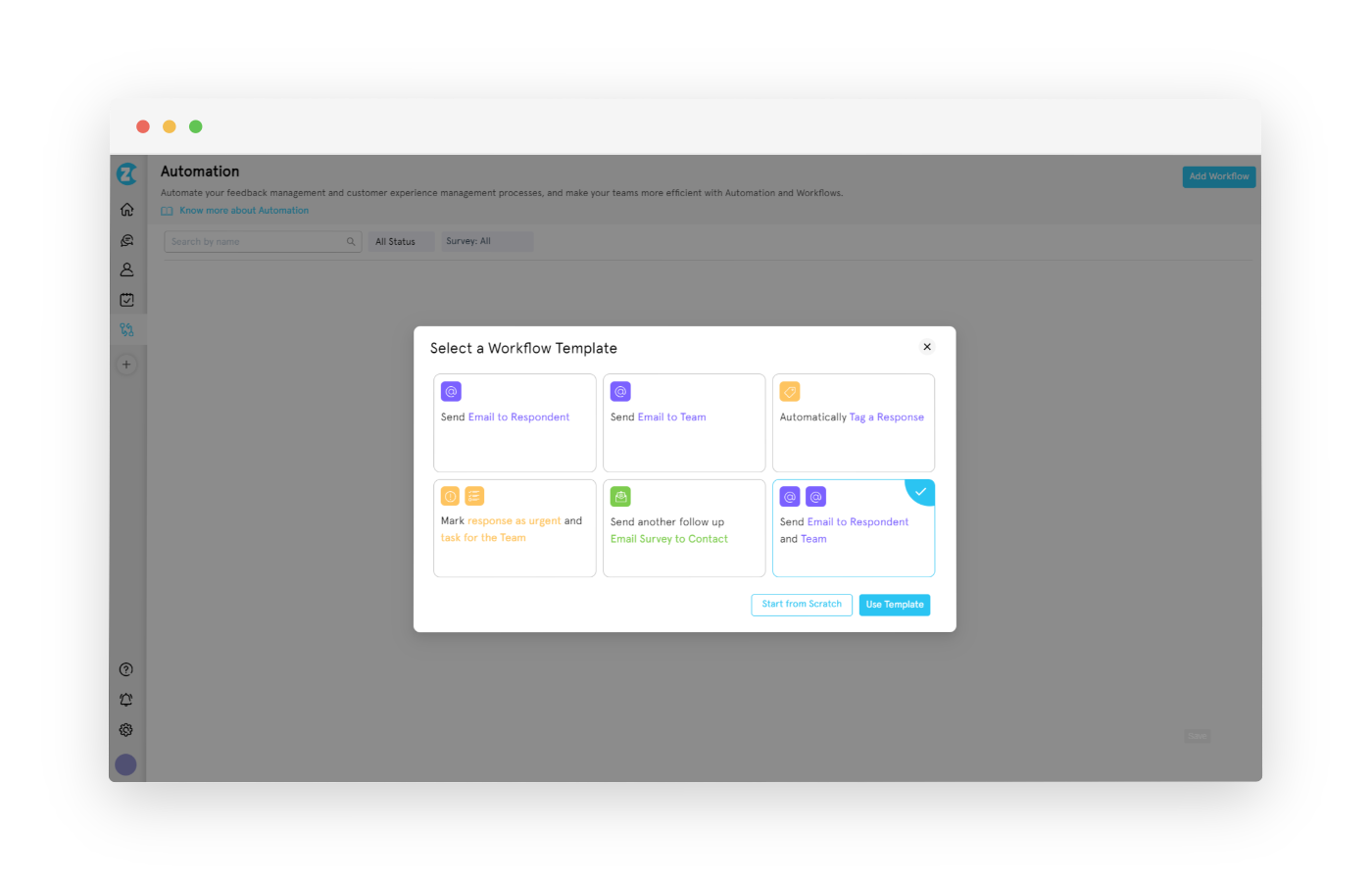Open the Know more about Automation link
This screenshot has width=1372, height=882.
(x=243, y=210)
